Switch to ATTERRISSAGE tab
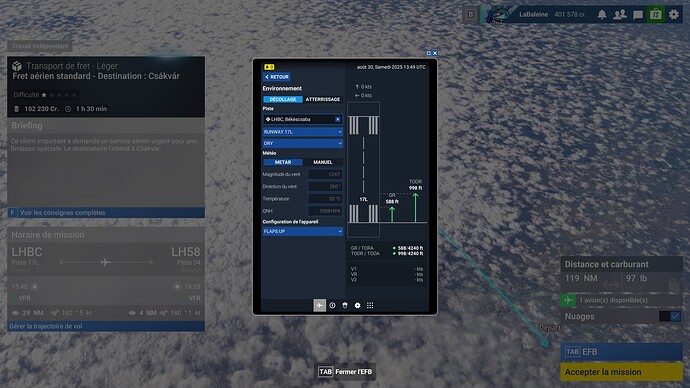The width and height of the screenshot is (690, 388). click(323, 99)
